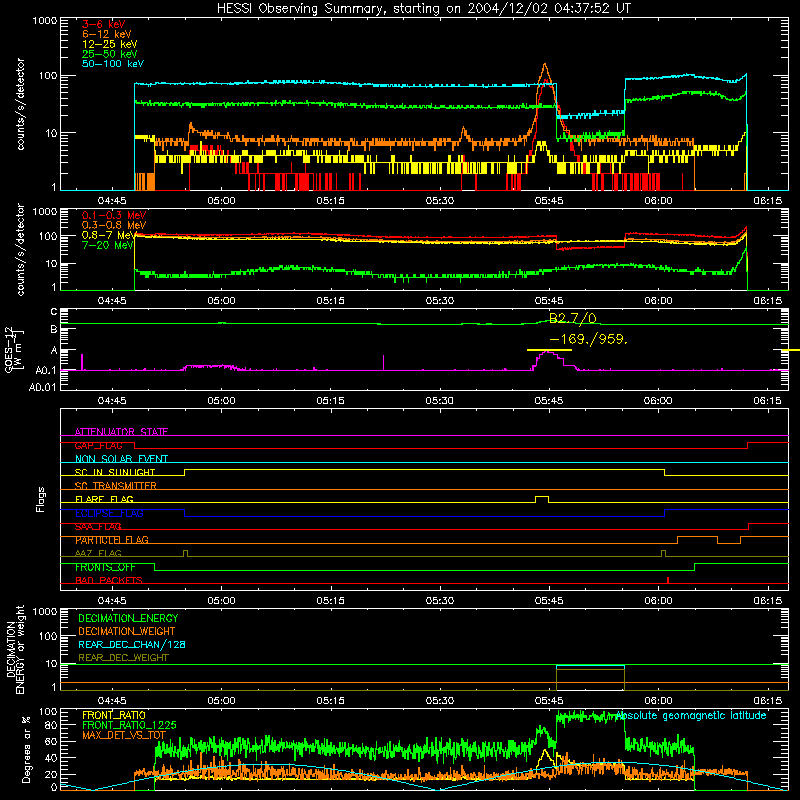The image size is (800, 800).
Task: Click the orange MAX_DET_VS_TOT legend label
Action: point(123,736)
